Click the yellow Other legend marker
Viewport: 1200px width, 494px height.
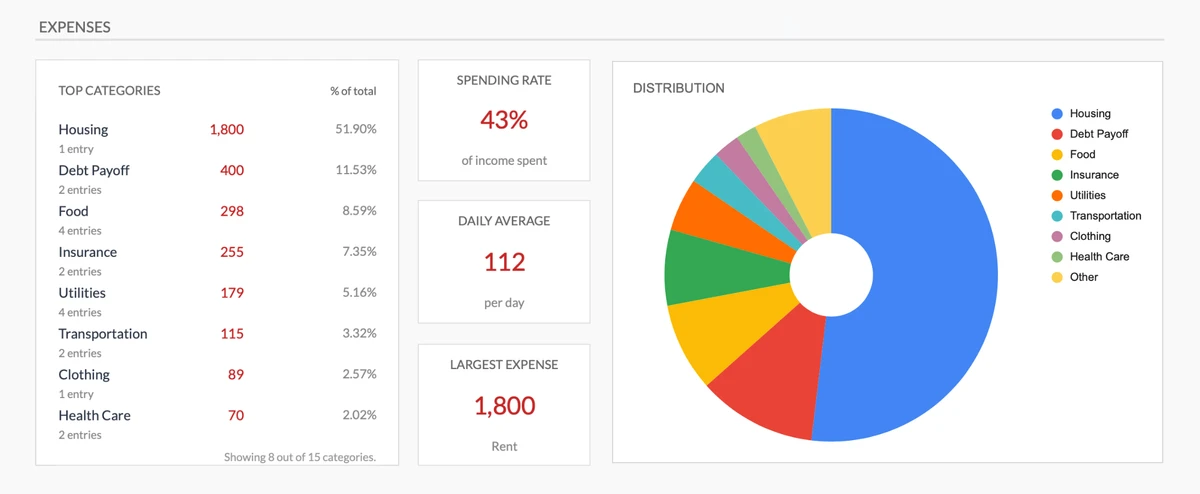[x=1057, y=277]
